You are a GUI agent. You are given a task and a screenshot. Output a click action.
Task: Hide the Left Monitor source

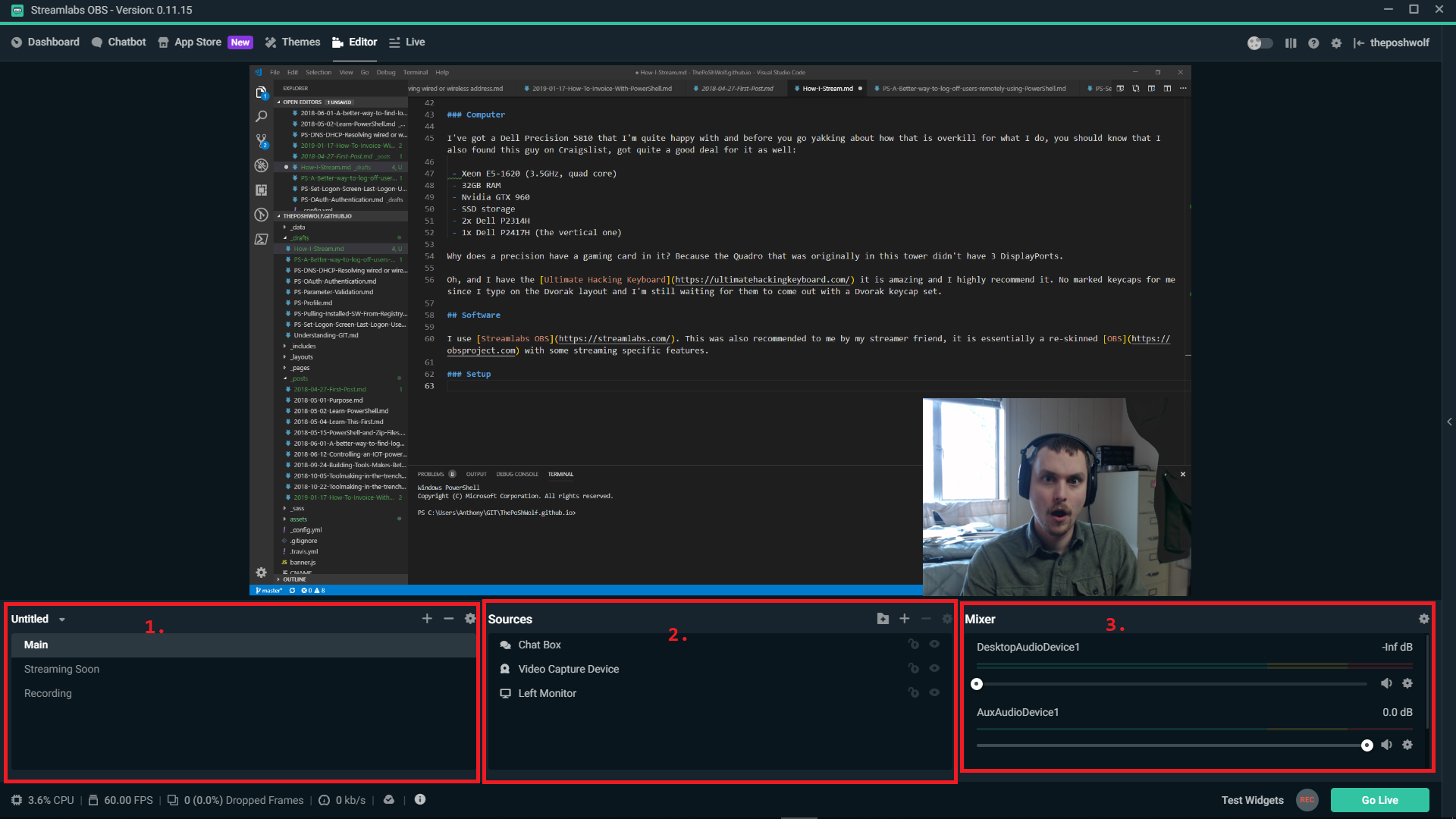[x=935, y=692]
